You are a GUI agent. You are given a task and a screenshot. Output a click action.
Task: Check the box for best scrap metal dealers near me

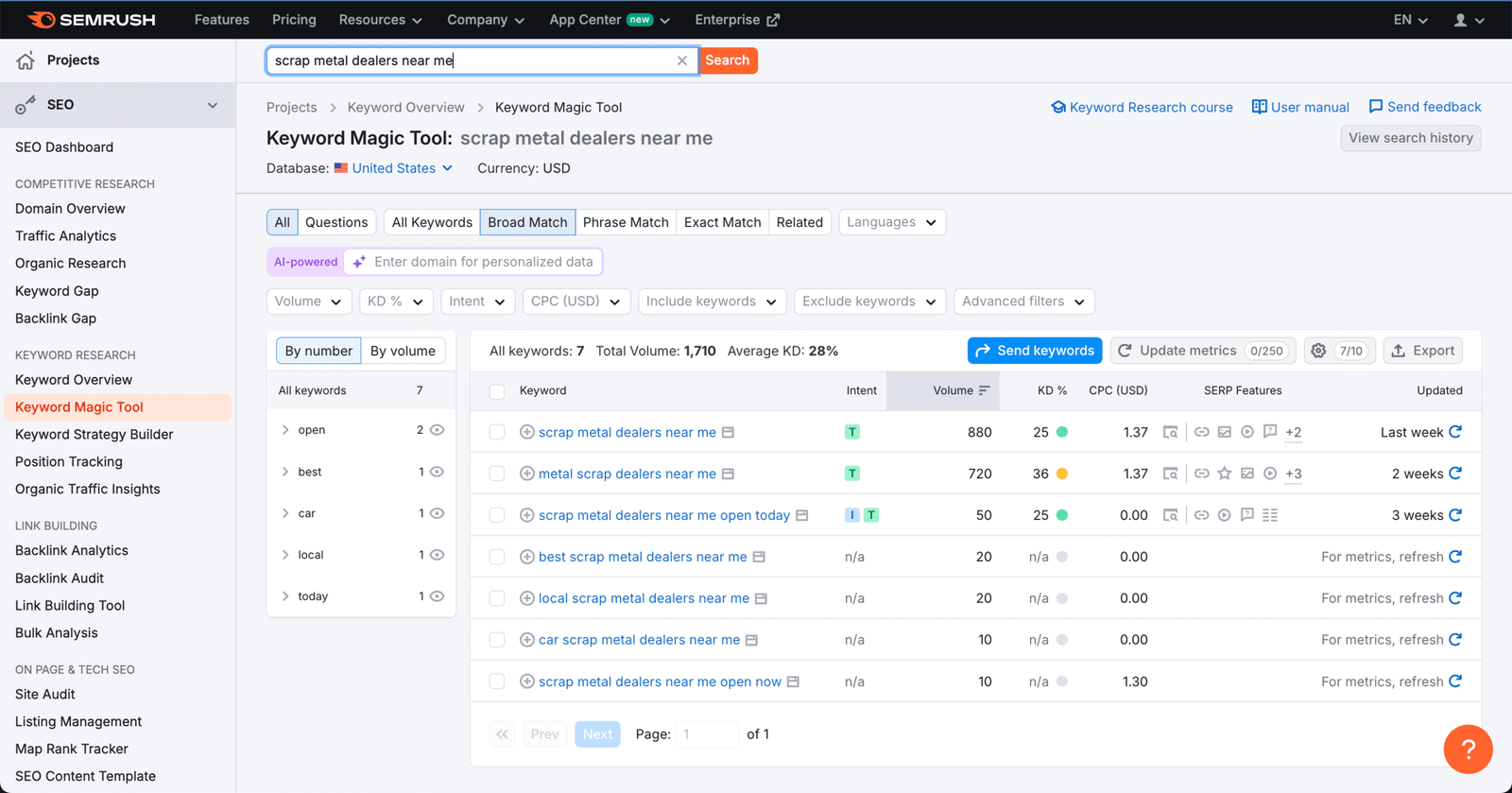497,557
